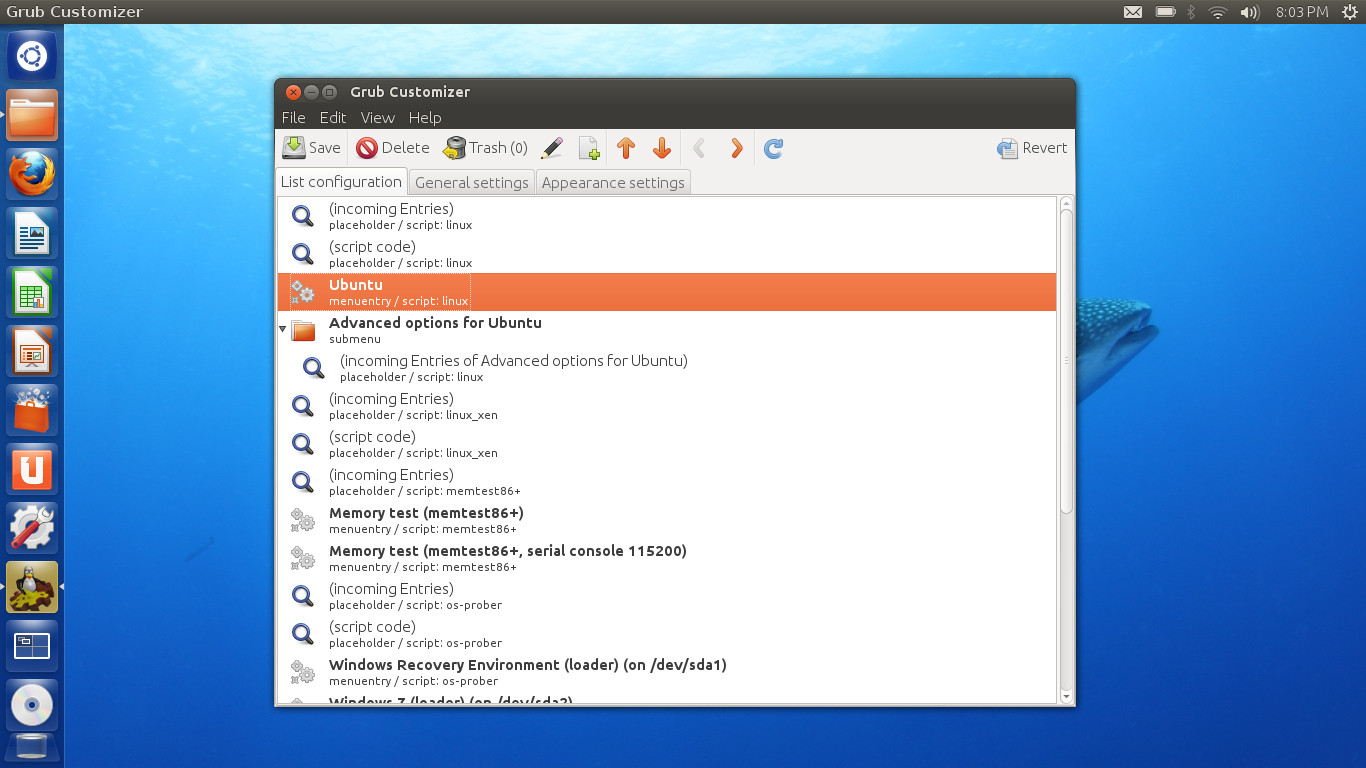
Task: Select script code row for linux_xen
Action: (667, 444)
